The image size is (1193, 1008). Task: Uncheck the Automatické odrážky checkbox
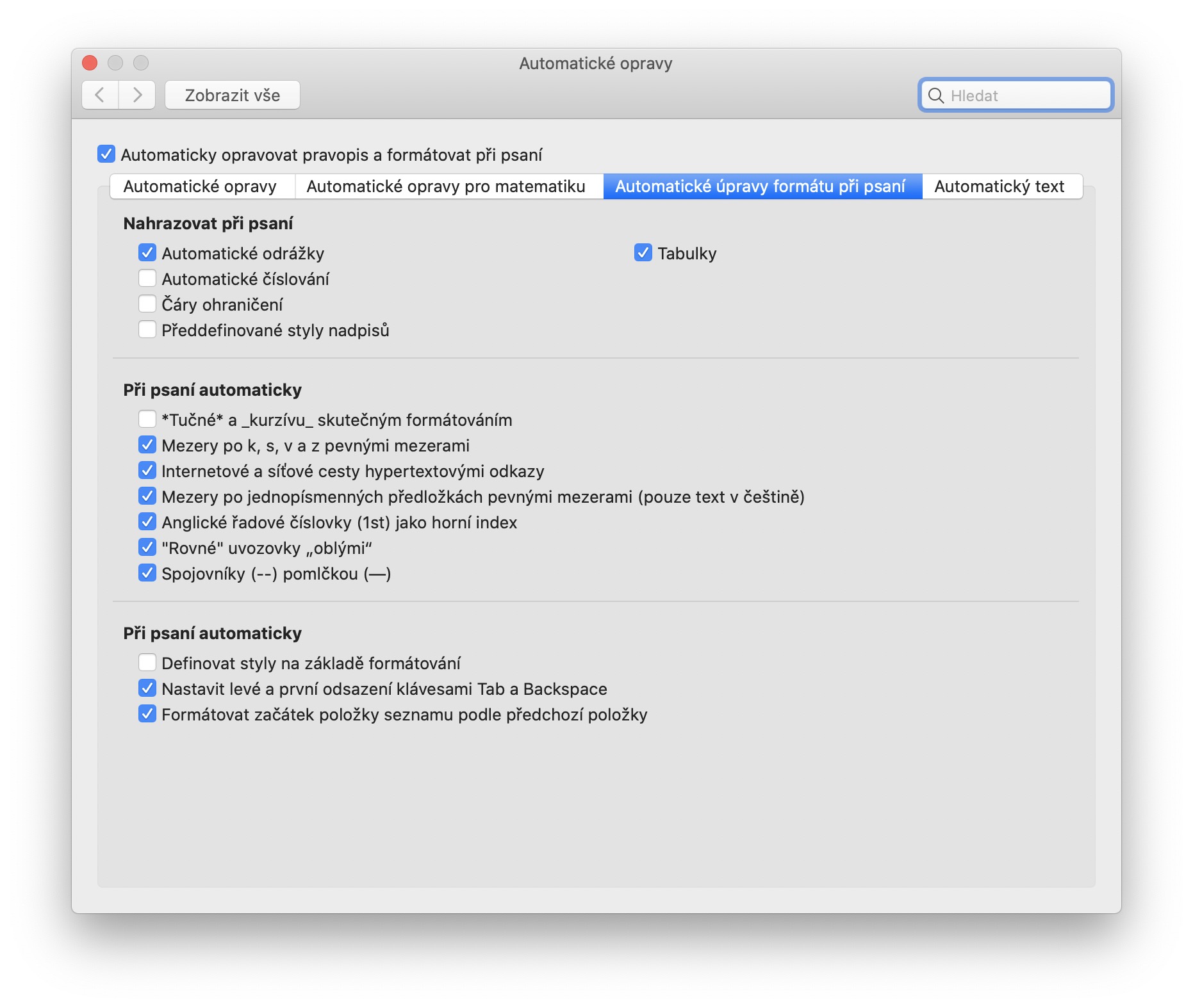tap(147, 253)
